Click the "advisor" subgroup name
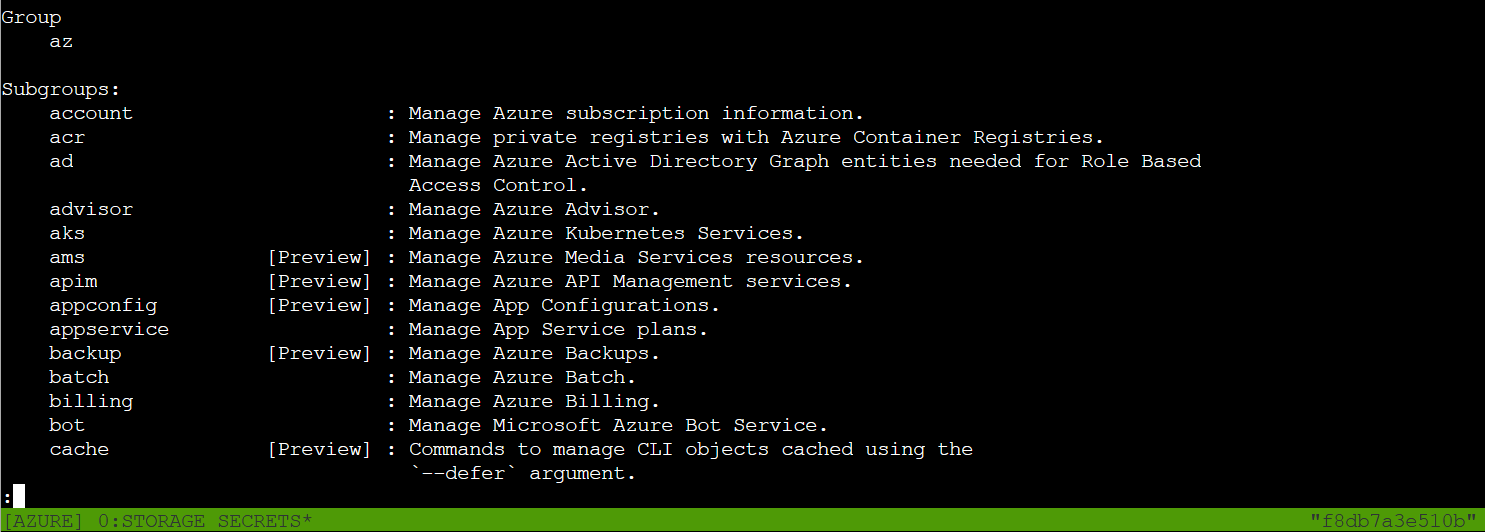 (91, 210)
